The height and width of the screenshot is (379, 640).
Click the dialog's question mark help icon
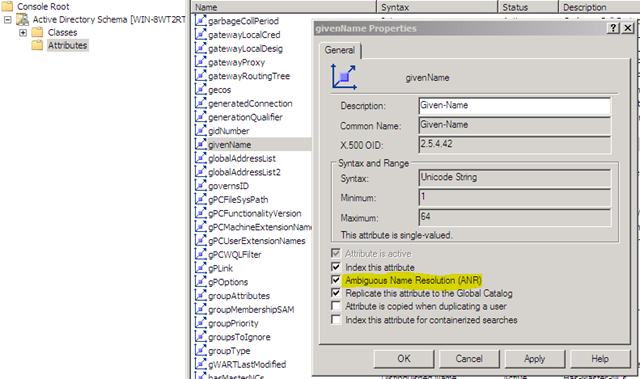coord(613,28)
